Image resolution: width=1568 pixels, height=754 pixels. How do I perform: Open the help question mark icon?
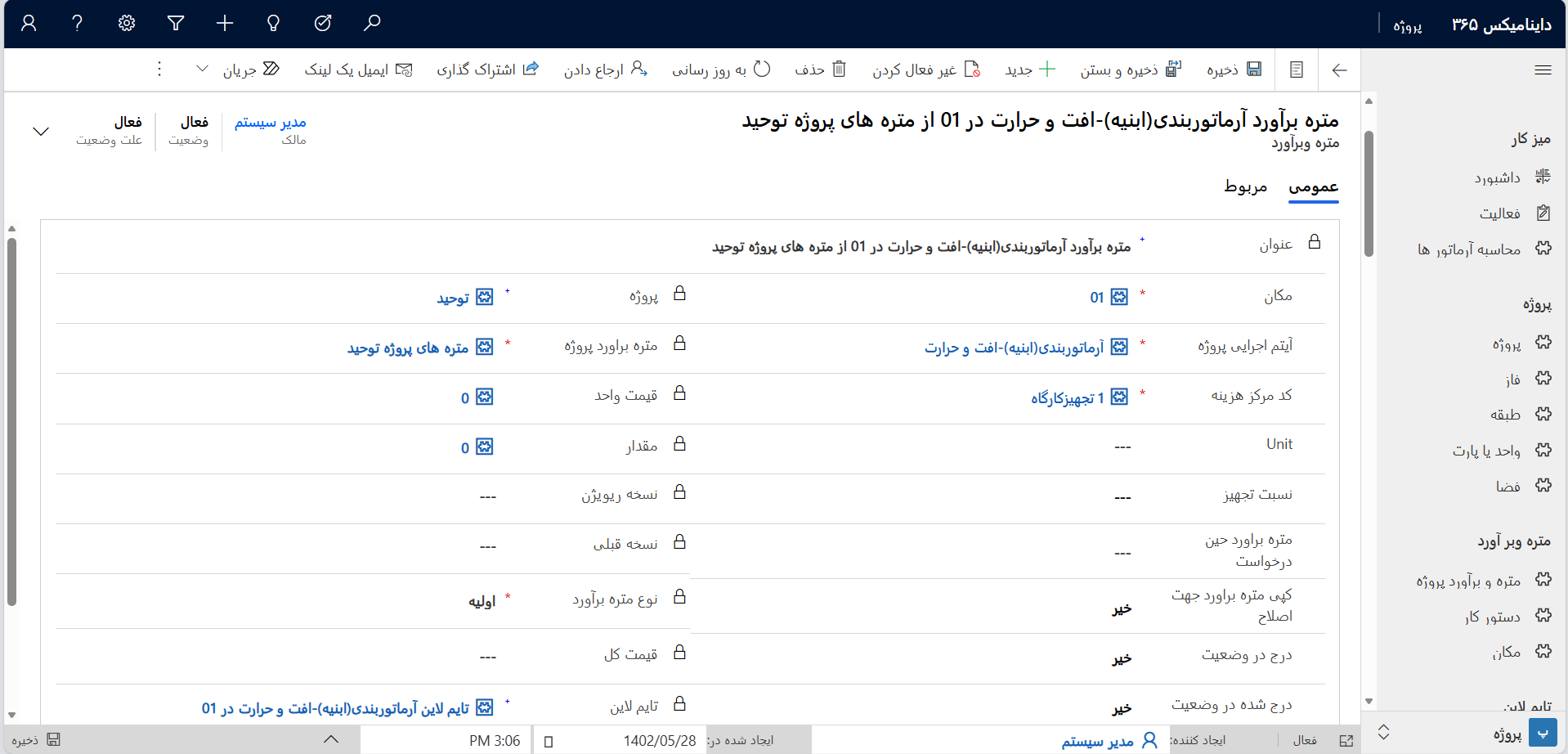tap(78, 23)
